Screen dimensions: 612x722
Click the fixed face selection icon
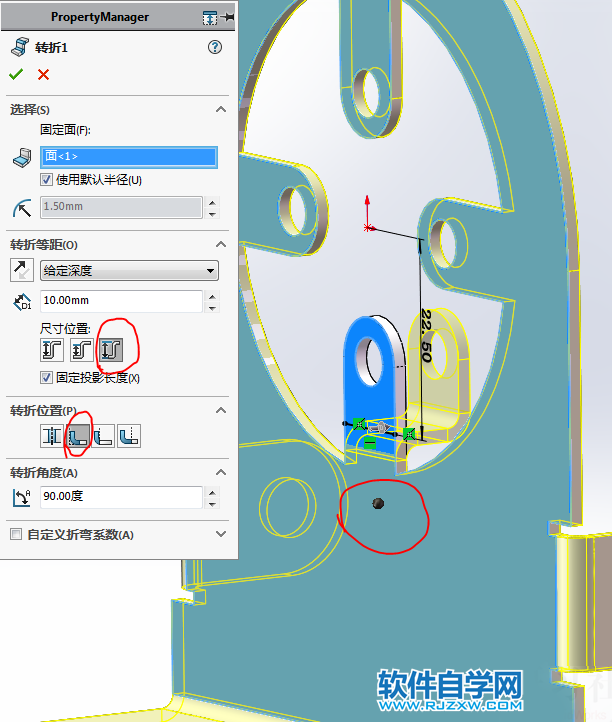[x=22, y=157]
